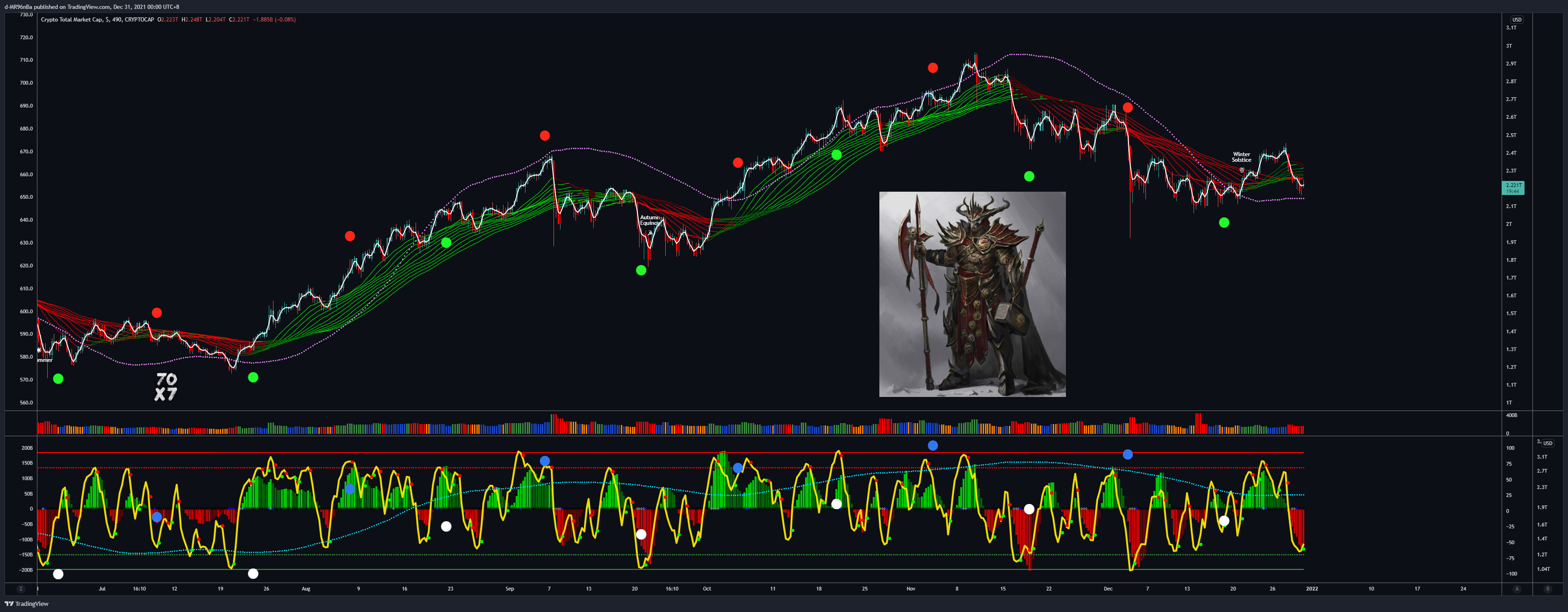Click the current price label 2.221T

(x=1513, y=187)
